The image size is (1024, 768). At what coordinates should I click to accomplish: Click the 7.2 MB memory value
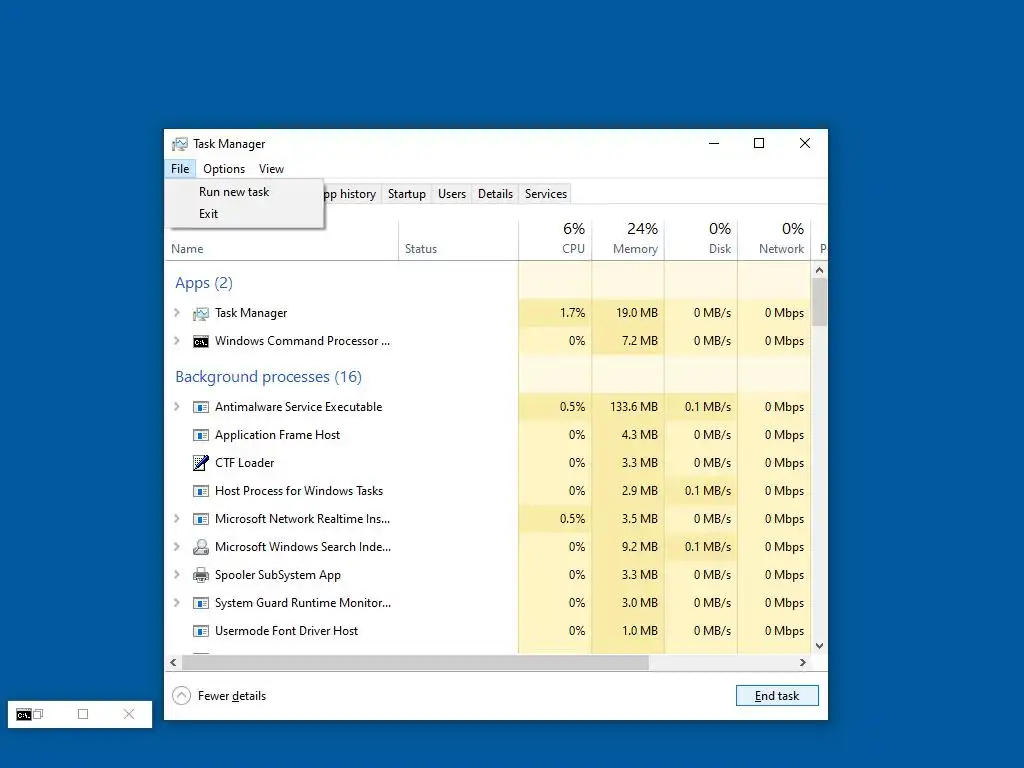click(x=640, y=341)
